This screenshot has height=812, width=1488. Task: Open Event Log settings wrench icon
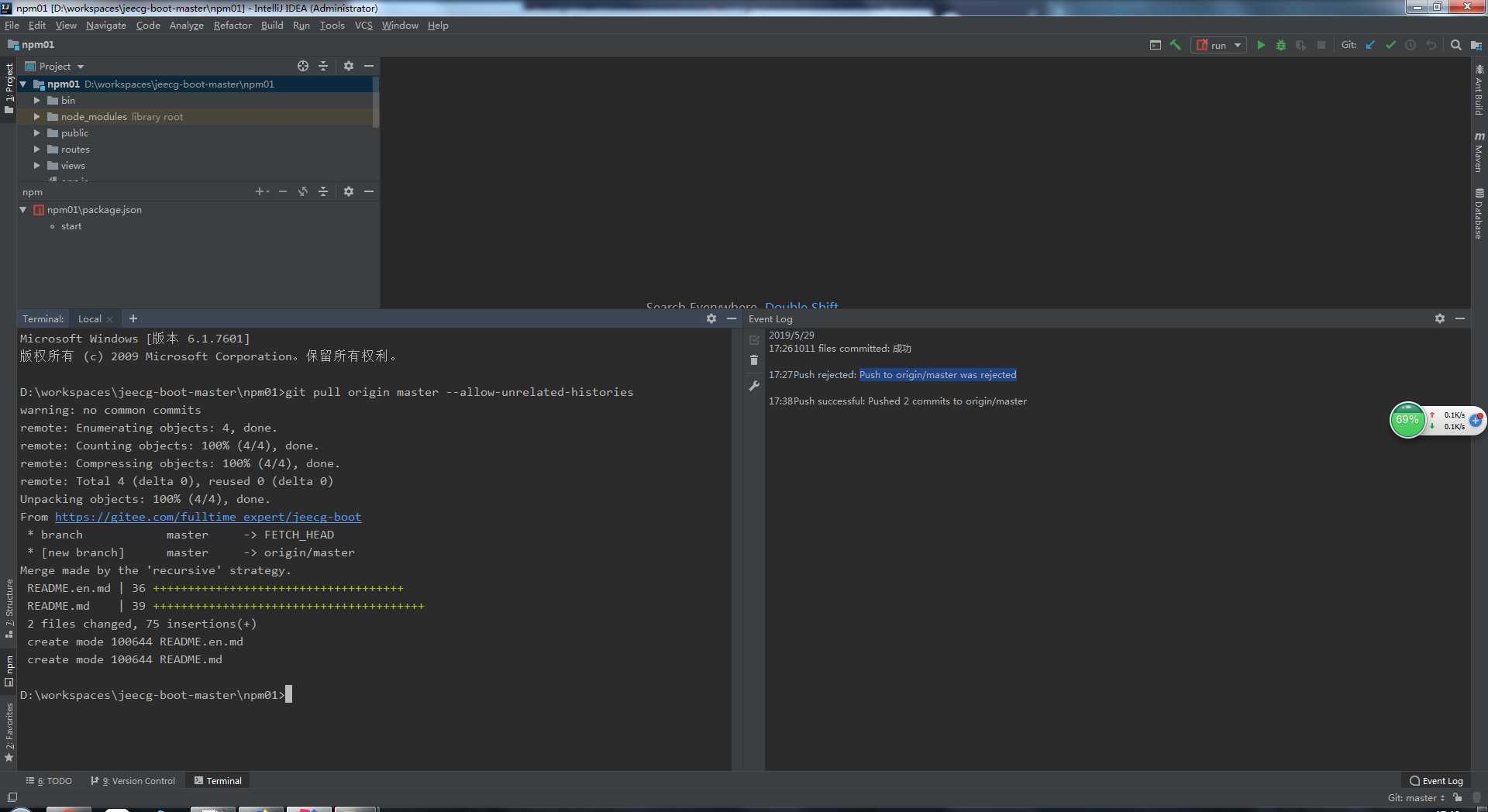pyautogui.click(x=754, y=386)
